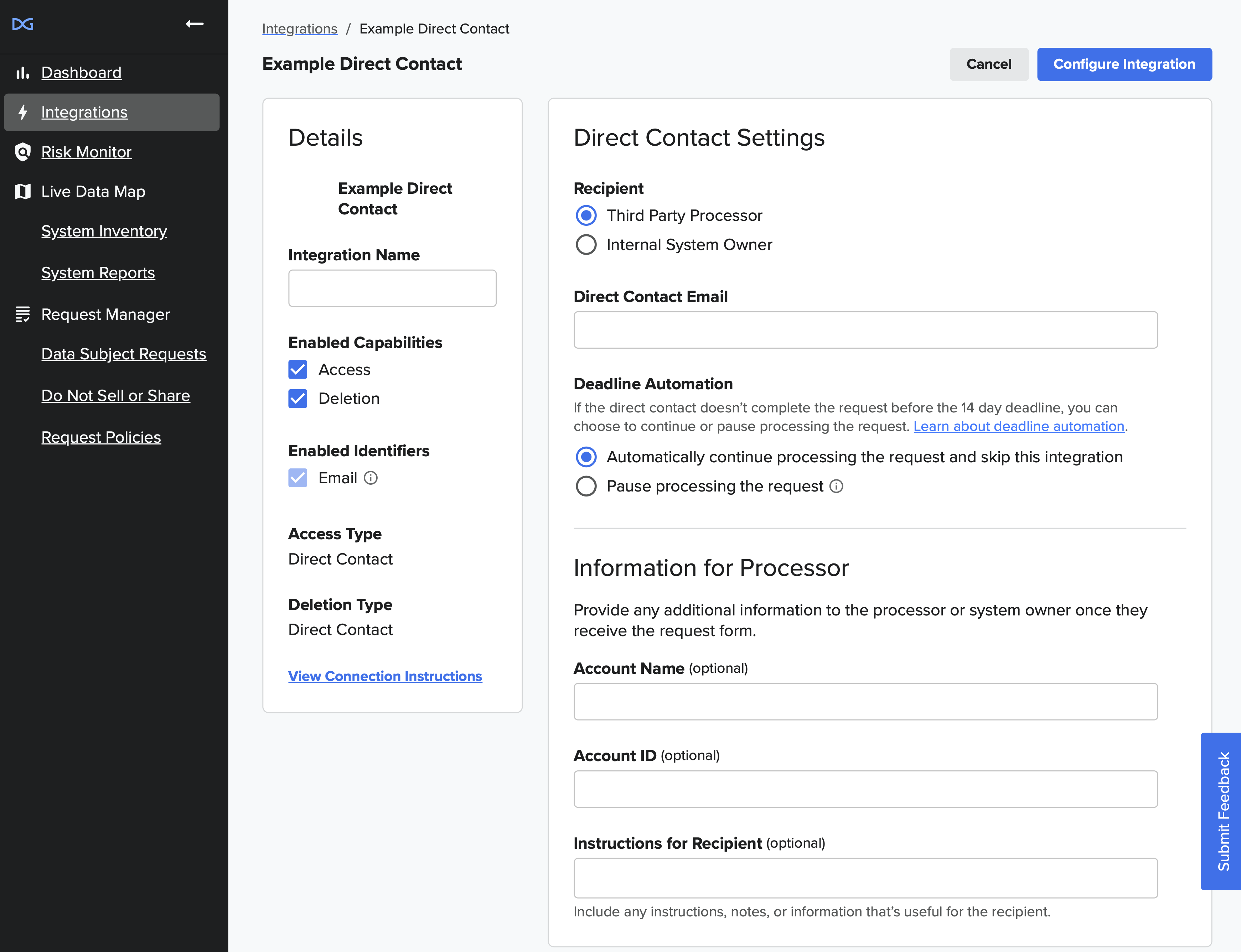This screenshot has width=1241, height=952.
Task: Open Do Not Sell or Share
Action: tap(116, 396)
